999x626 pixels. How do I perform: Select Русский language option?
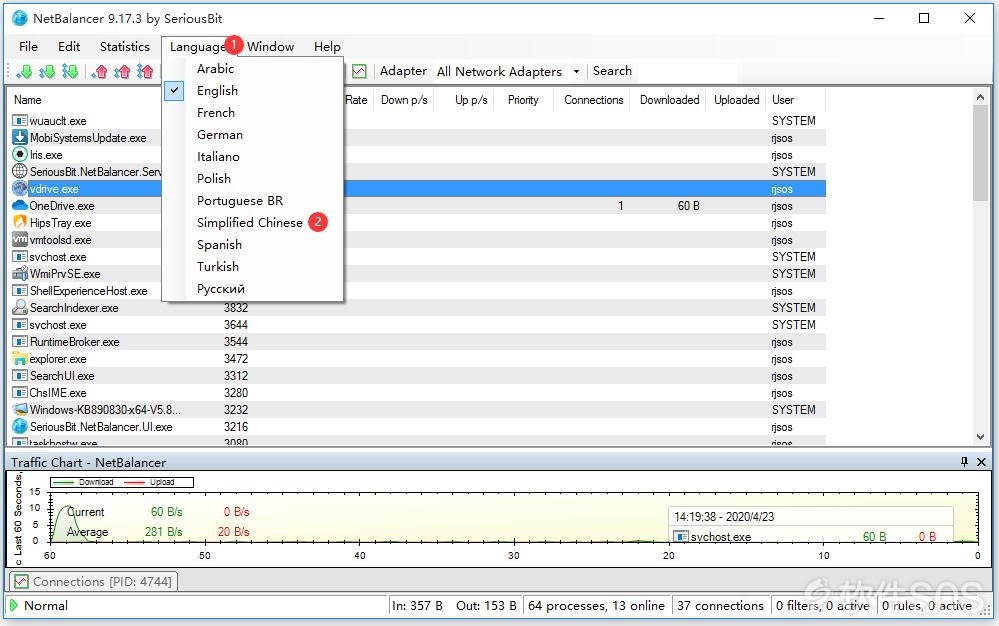220,288
